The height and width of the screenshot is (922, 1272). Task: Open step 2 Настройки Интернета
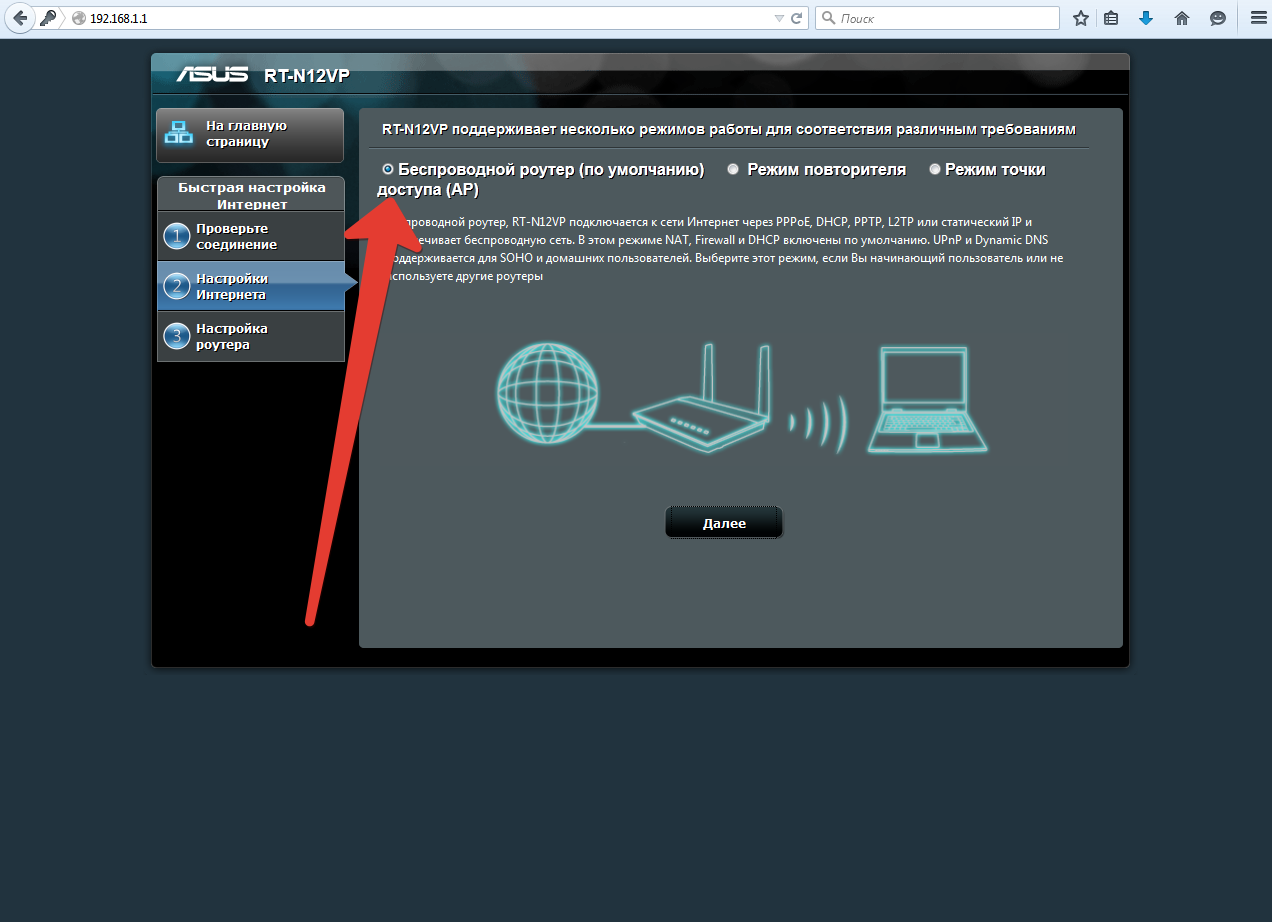[251, 286]
